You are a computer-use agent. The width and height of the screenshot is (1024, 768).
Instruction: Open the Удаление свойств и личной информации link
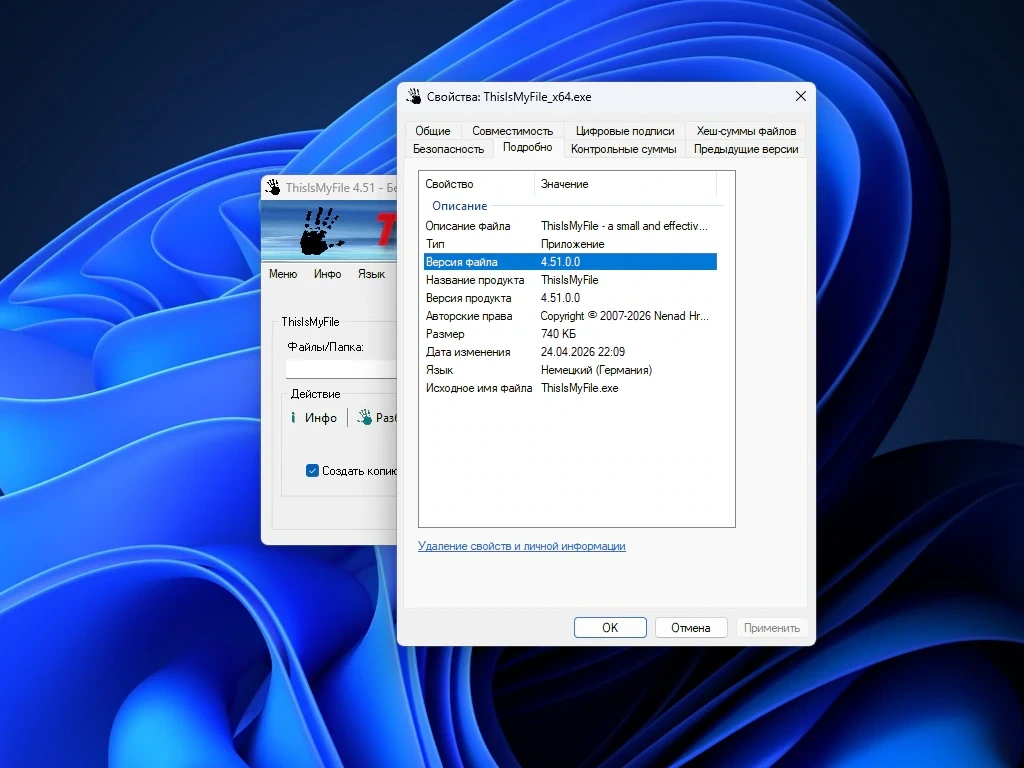click(x=522, y=546)
